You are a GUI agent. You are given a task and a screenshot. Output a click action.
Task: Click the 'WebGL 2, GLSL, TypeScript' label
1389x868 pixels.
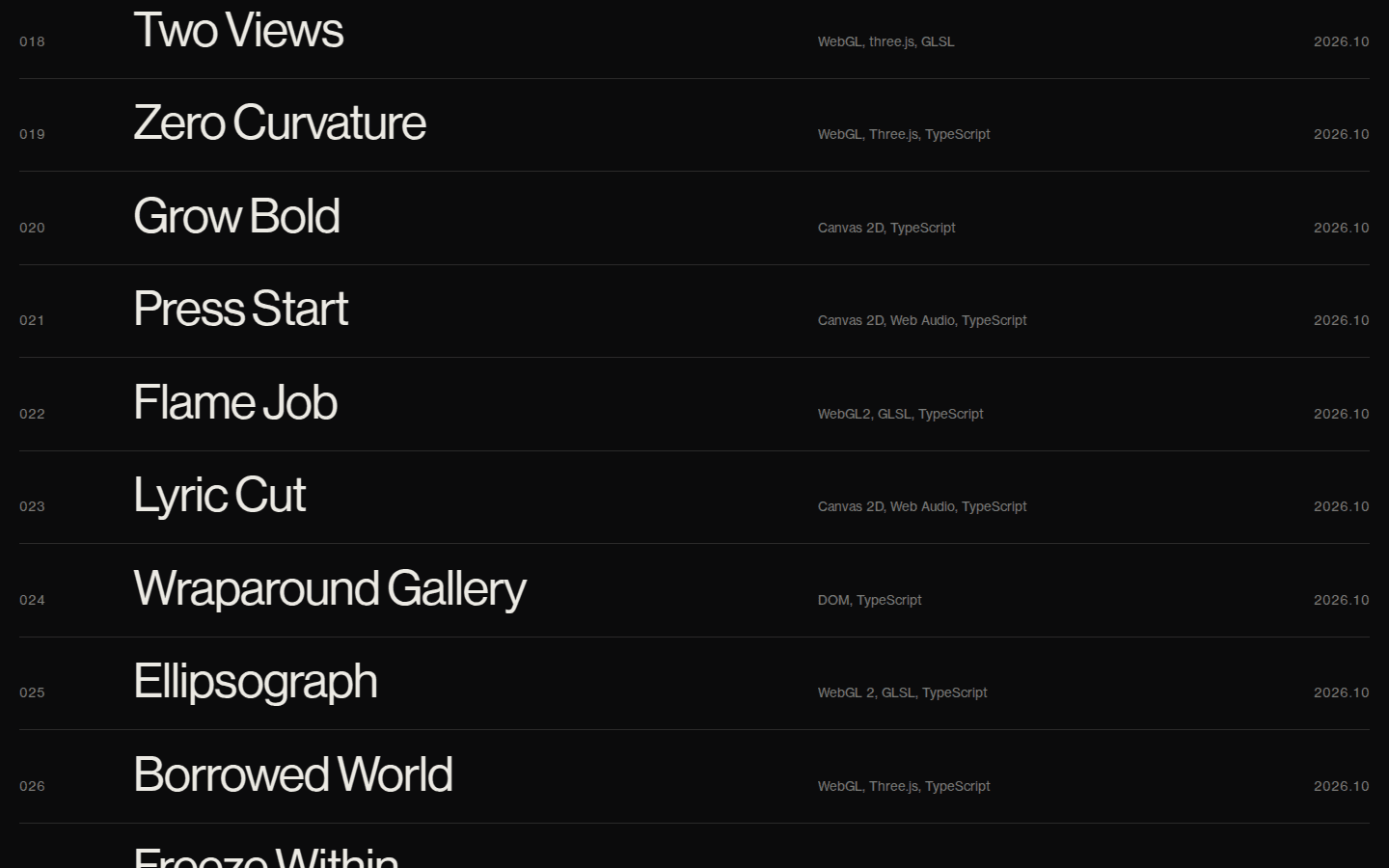click(902, 692)
